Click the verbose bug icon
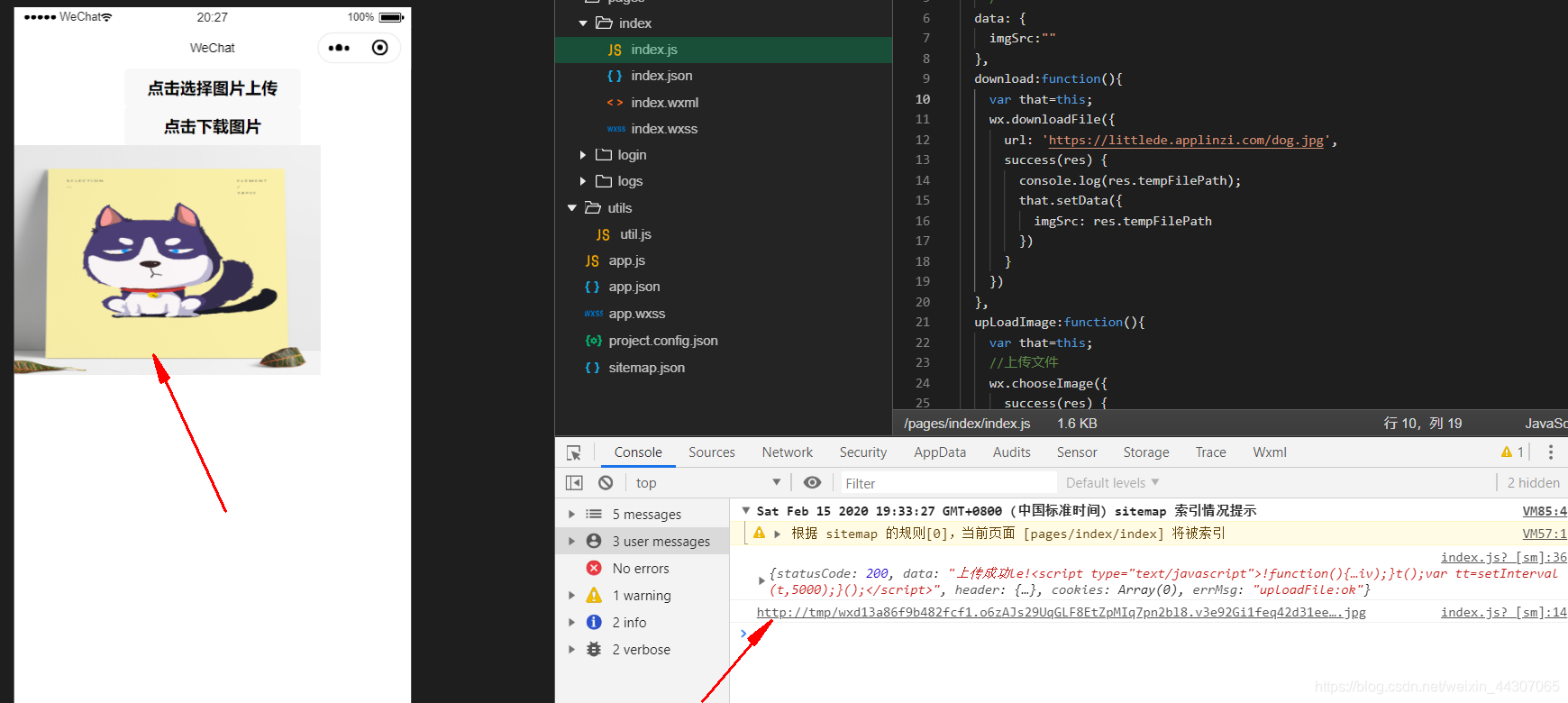Image resolution: width=1568 pixels, height=703 pixels. pyautogui.click(x=594, y=649)
